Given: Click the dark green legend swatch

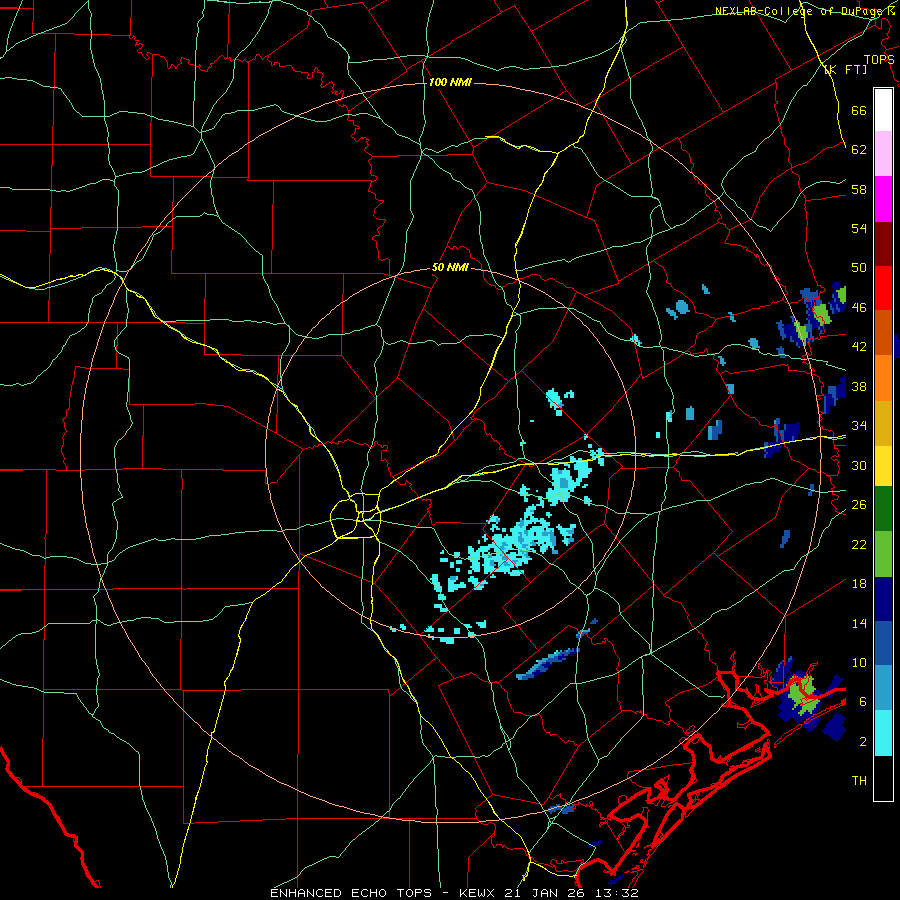Looking at the screenshot, I should [x=883, y=509].
